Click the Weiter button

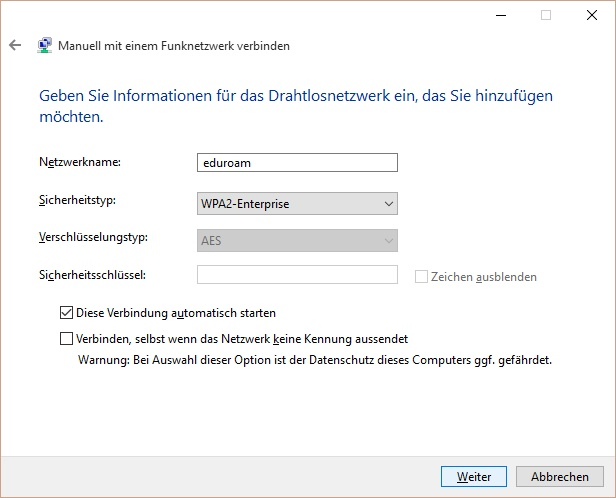pyautogui.click(x=474, y=476)
